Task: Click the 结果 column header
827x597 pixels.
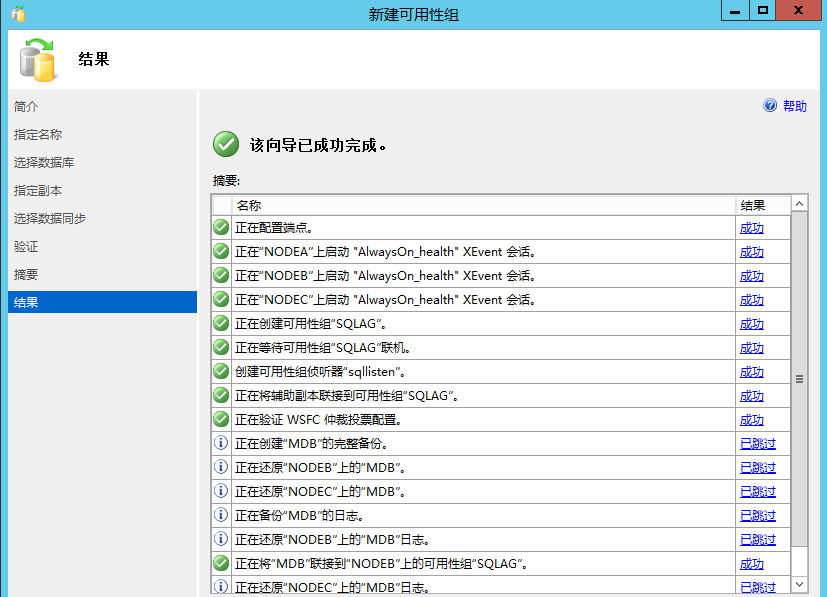Action: [x=763, y=205]
